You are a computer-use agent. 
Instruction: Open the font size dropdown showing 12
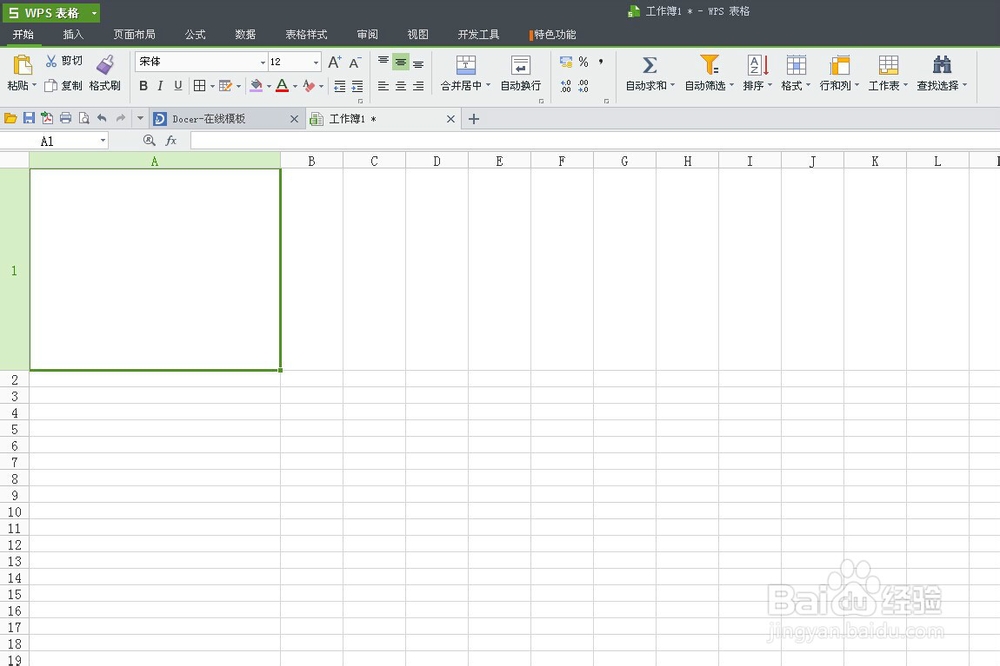tap(316, 62)
